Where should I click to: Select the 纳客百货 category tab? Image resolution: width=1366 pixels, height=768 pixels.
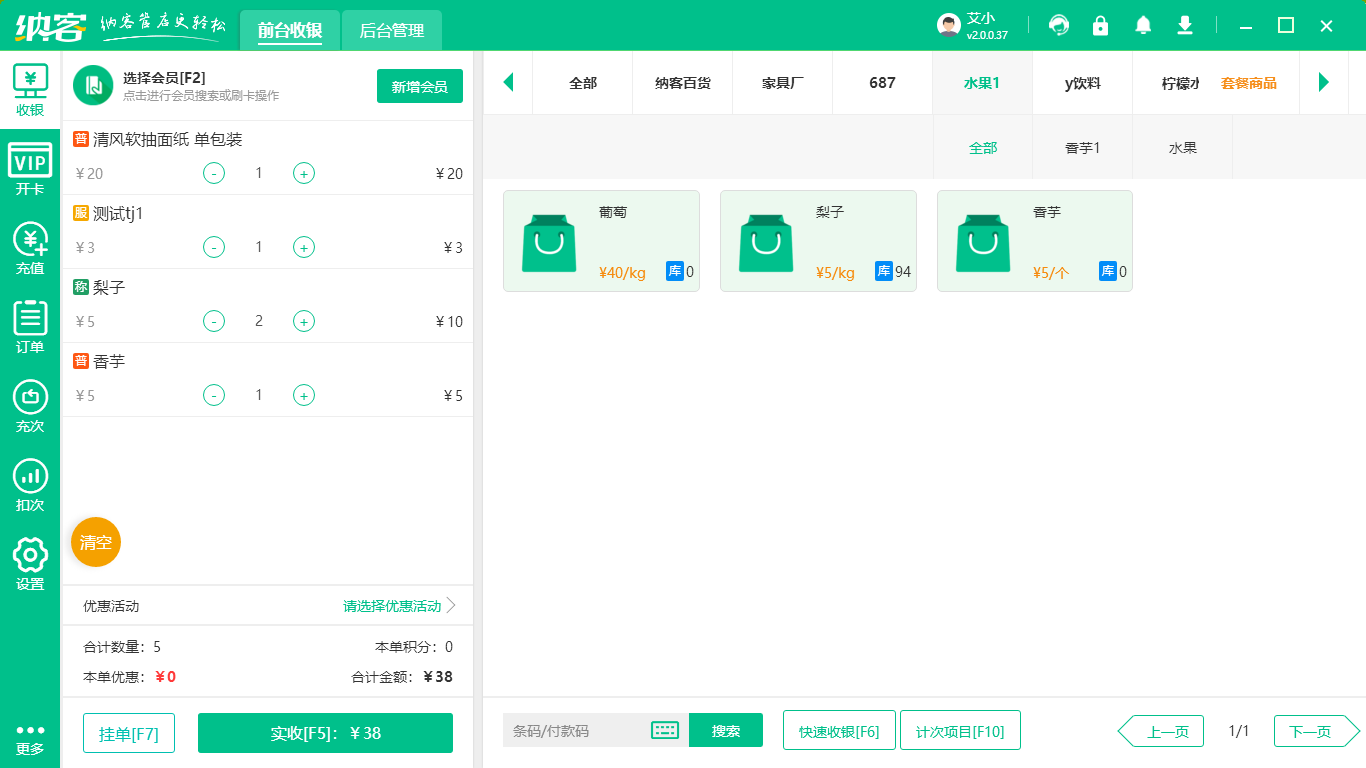[x=683, y=83]
